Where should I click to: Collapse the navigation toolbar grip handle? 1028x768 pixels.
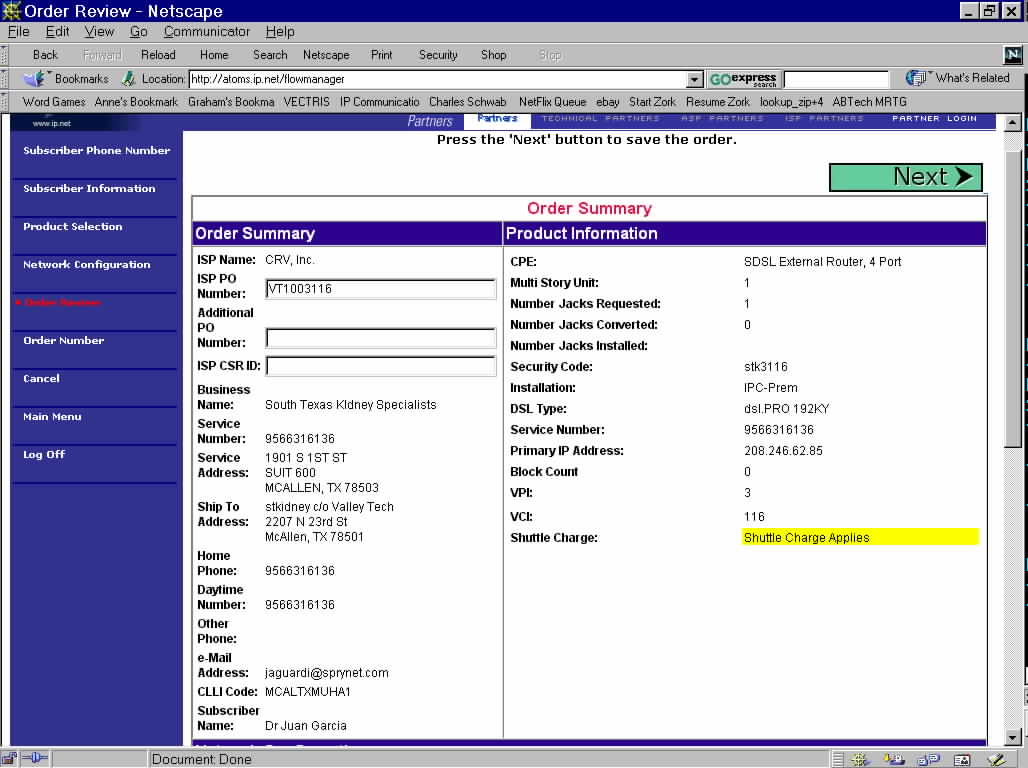pos(5,55)
